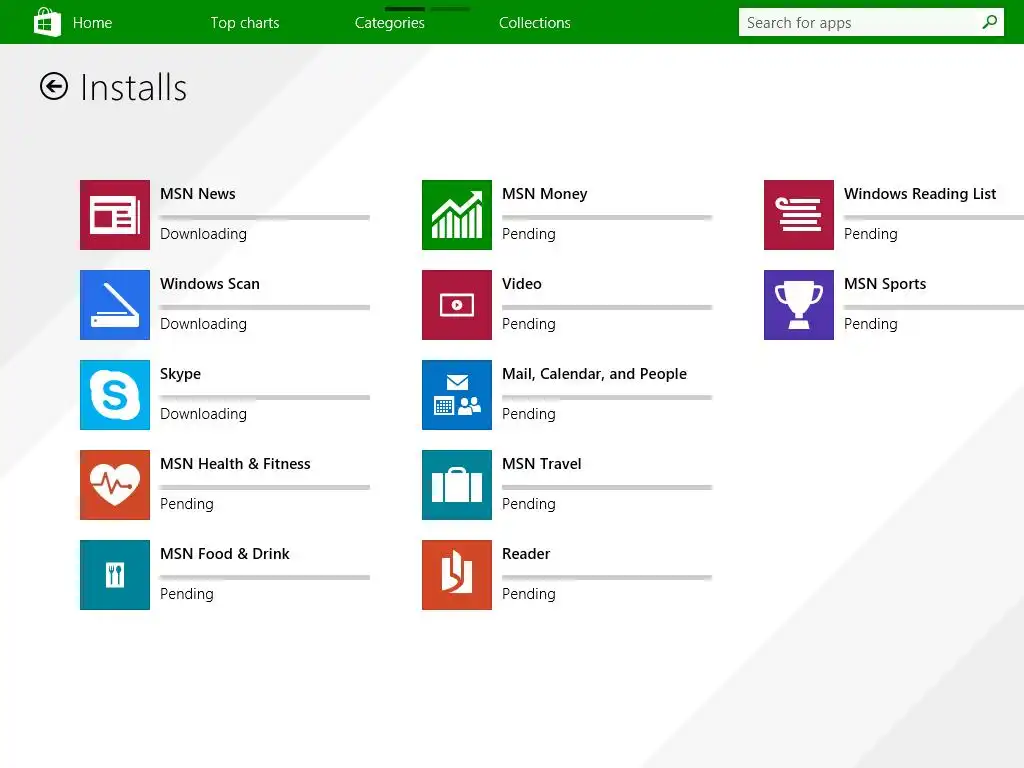Image resolution: width=1024 pixels, height=768 pixels.
Task: Click the Installs page heading
Action: pyautogui.click(x=133, y=87)
